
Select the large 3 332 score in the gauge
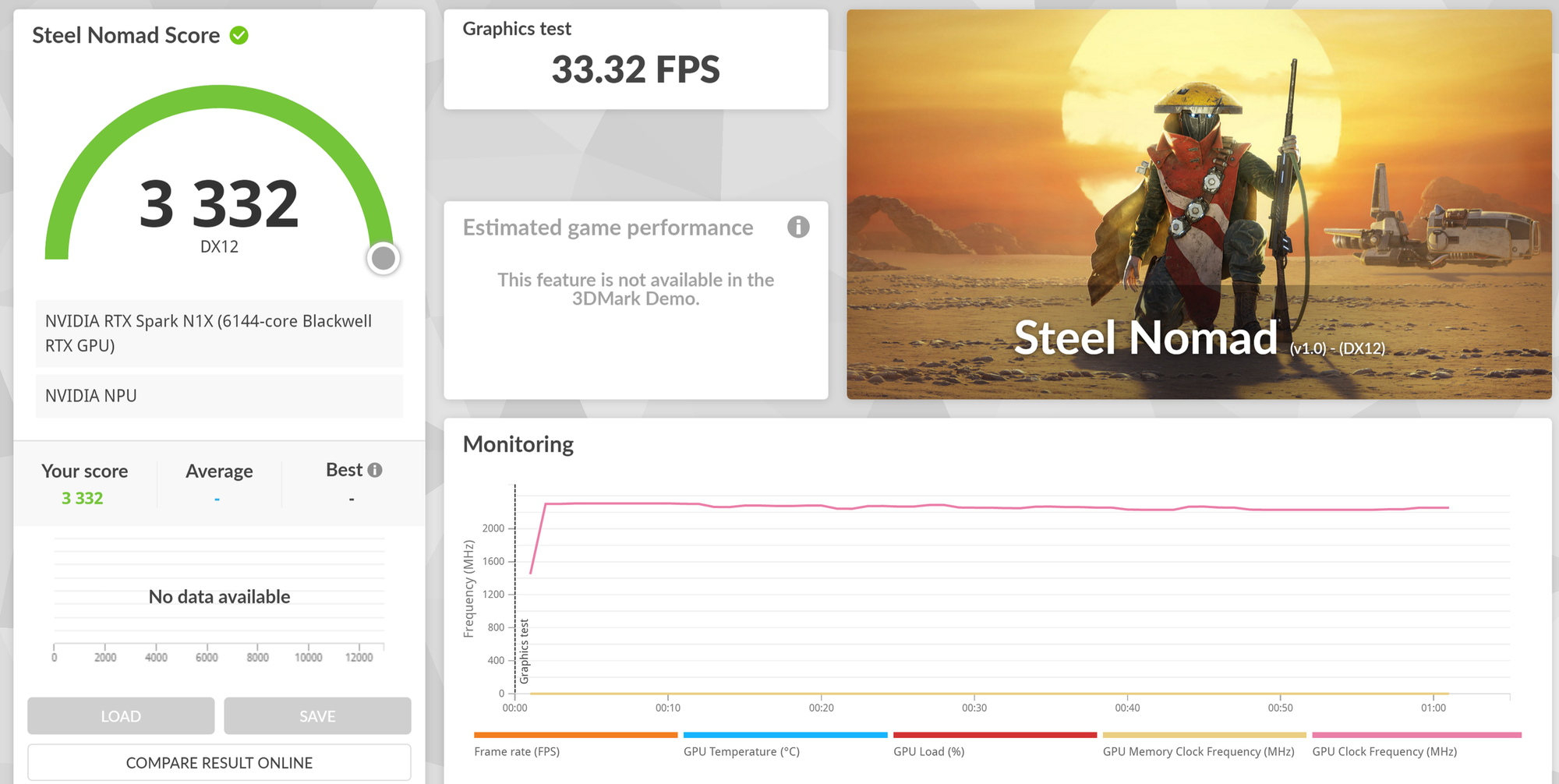219,203
